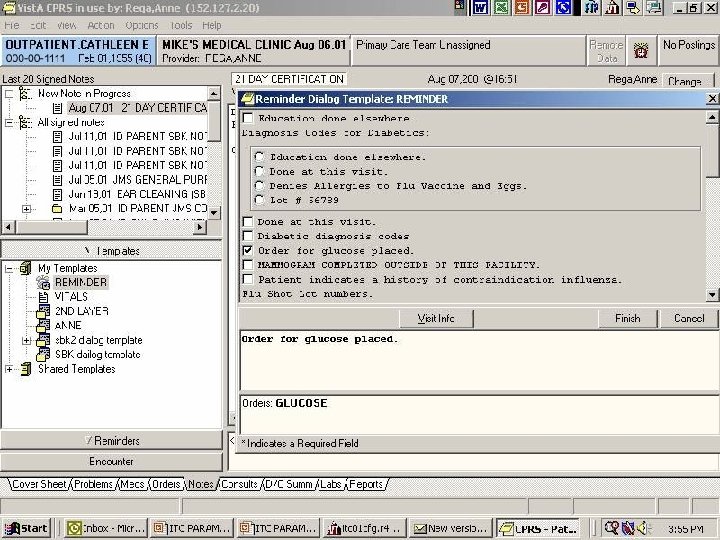Switch to the Labs tab
This screenshot has width=720, height=540.
331,484
